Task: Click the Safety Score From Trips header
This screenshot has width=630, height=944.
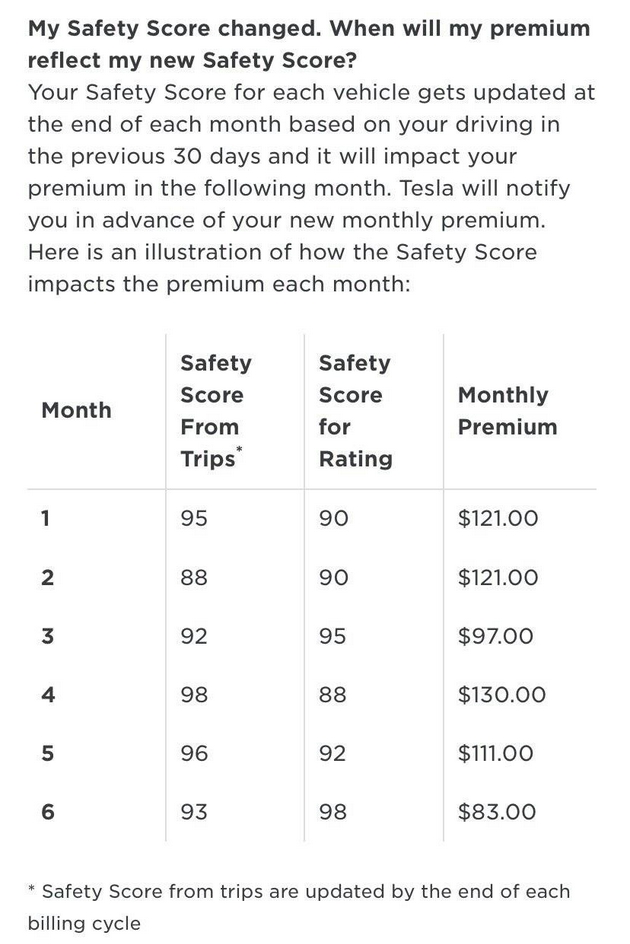Action: click(215, 410)
